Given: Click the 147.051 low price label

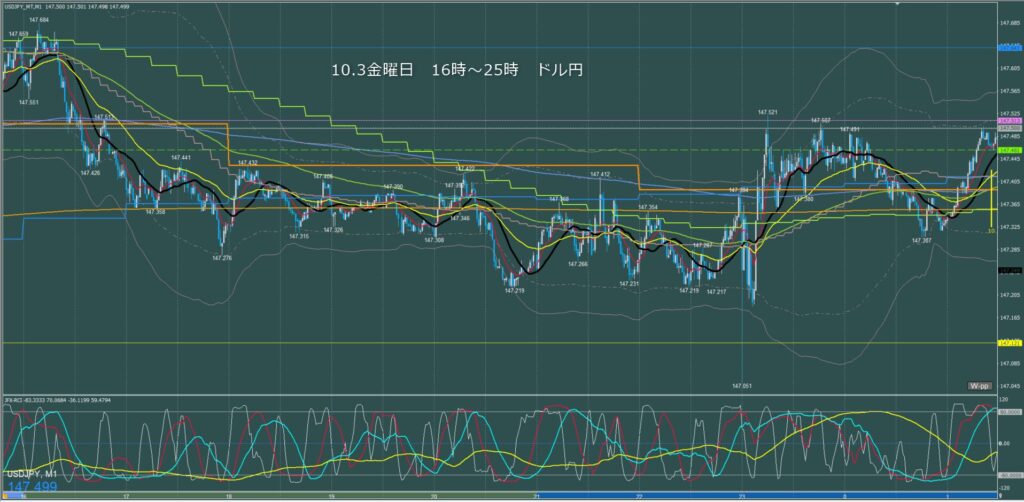Looking at the screenshot, I should click(x=741, y=385).
